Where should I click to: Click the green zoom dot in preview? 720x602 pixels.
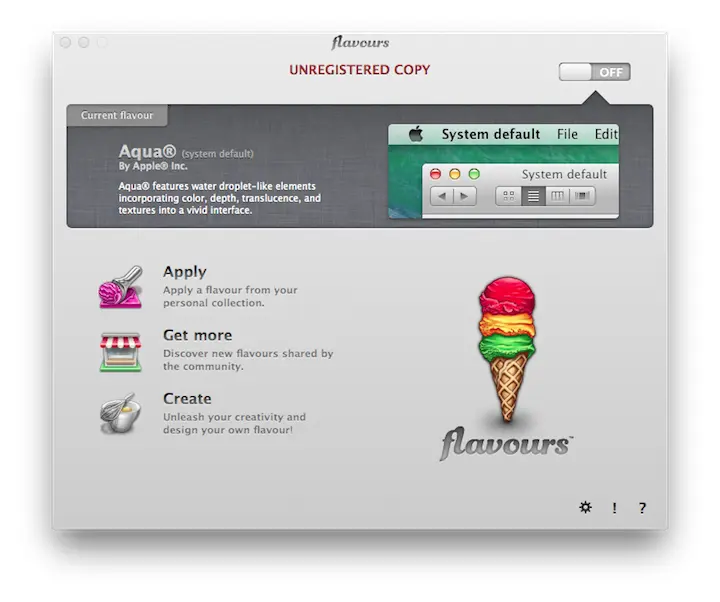[474, 174]
